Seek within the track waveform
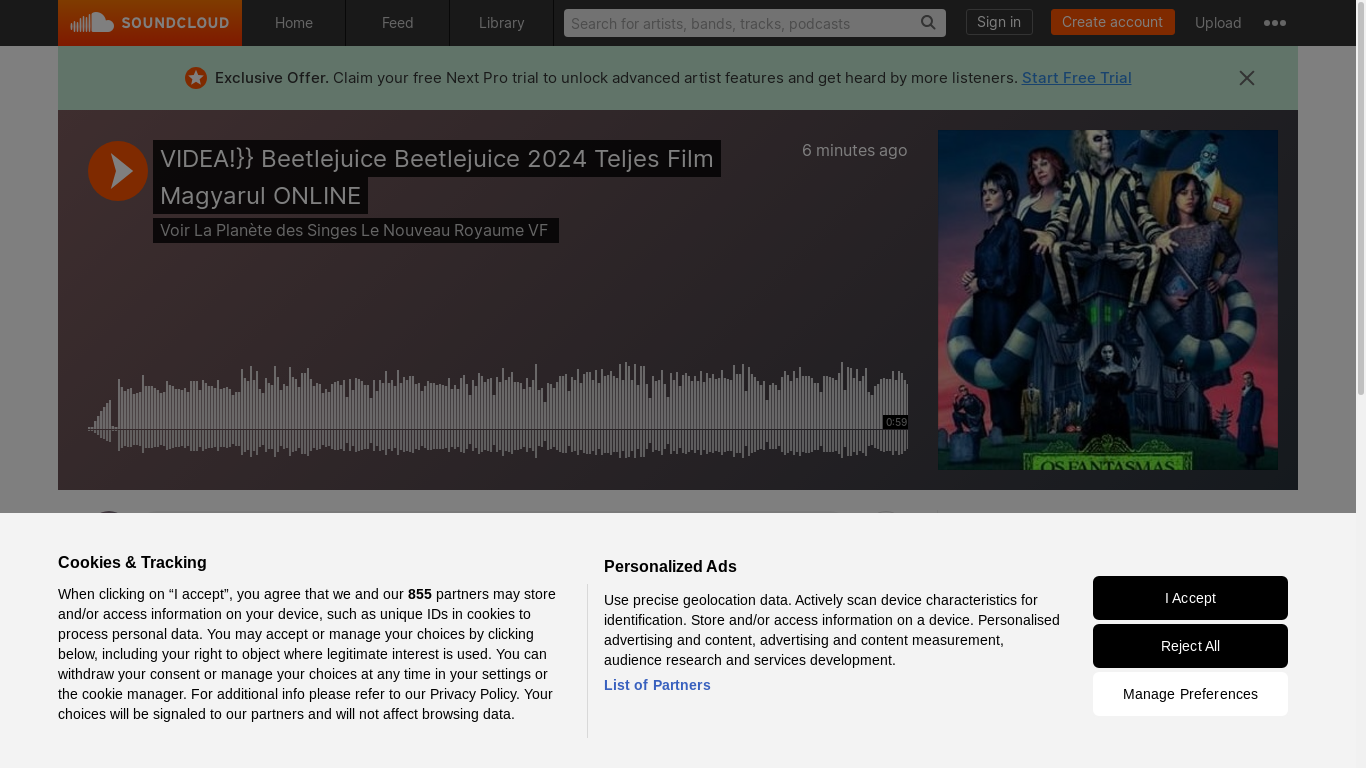 (498, 410)
